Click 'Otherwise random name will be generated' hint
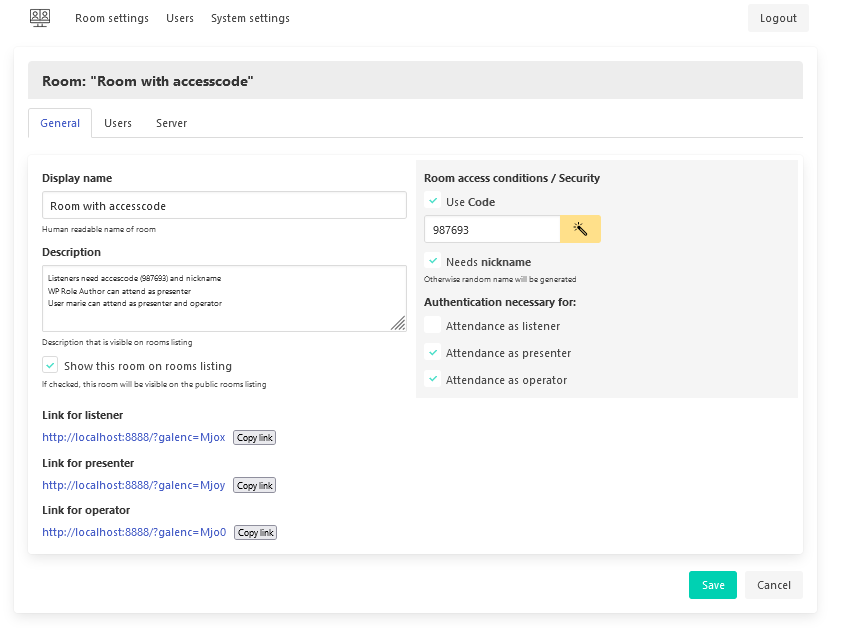This screenshot has height=628, width=845. click(x=500, y=279)
